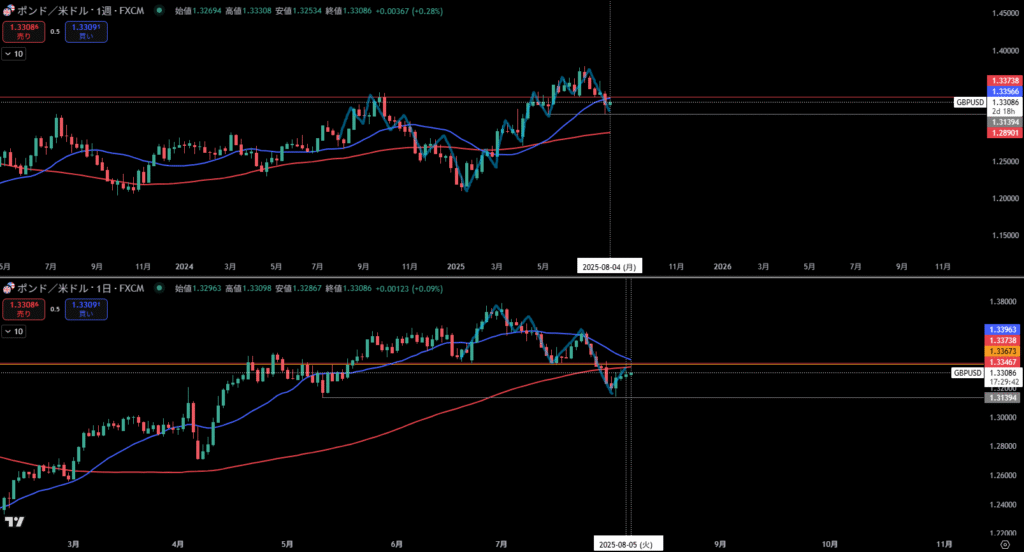Click the 1.31394 gray price label in weekly chart
The image size is (1024, 552).
tap(1004, 122)
